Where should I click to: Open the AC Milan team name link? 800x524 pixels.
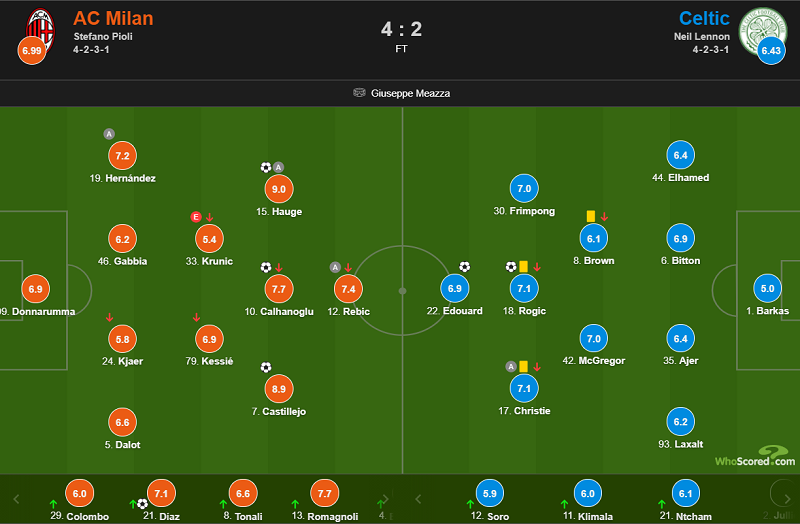point(113,18)
